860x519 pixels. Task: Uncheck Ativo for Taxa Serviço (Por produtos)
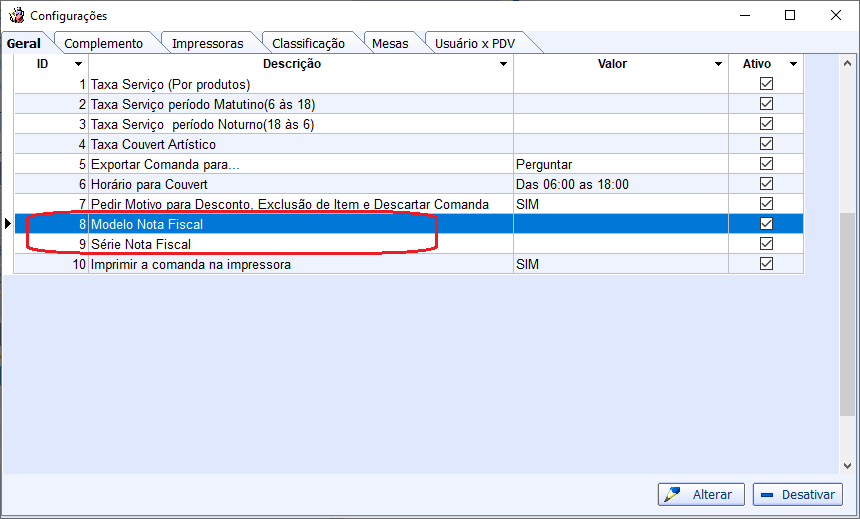tap(766, 84)
